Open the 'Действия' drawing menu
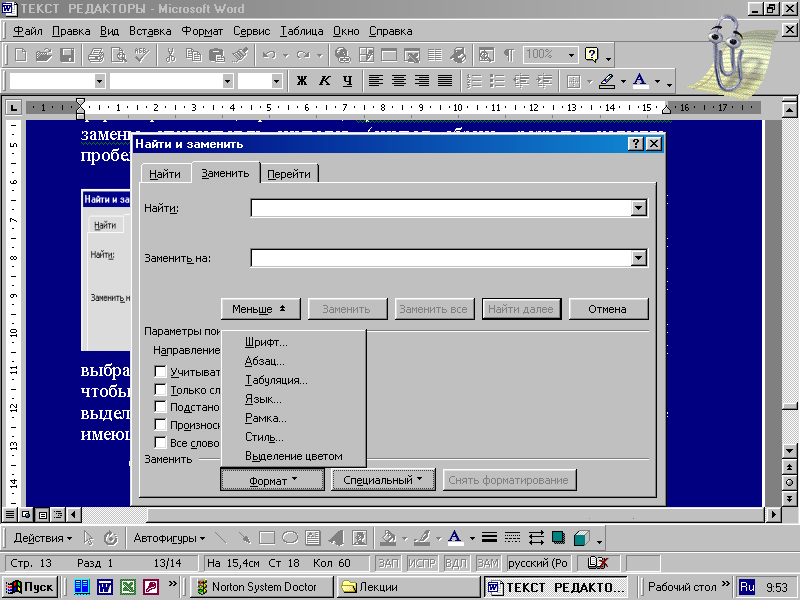Screen dimensions: 800x600 (43, 538)
